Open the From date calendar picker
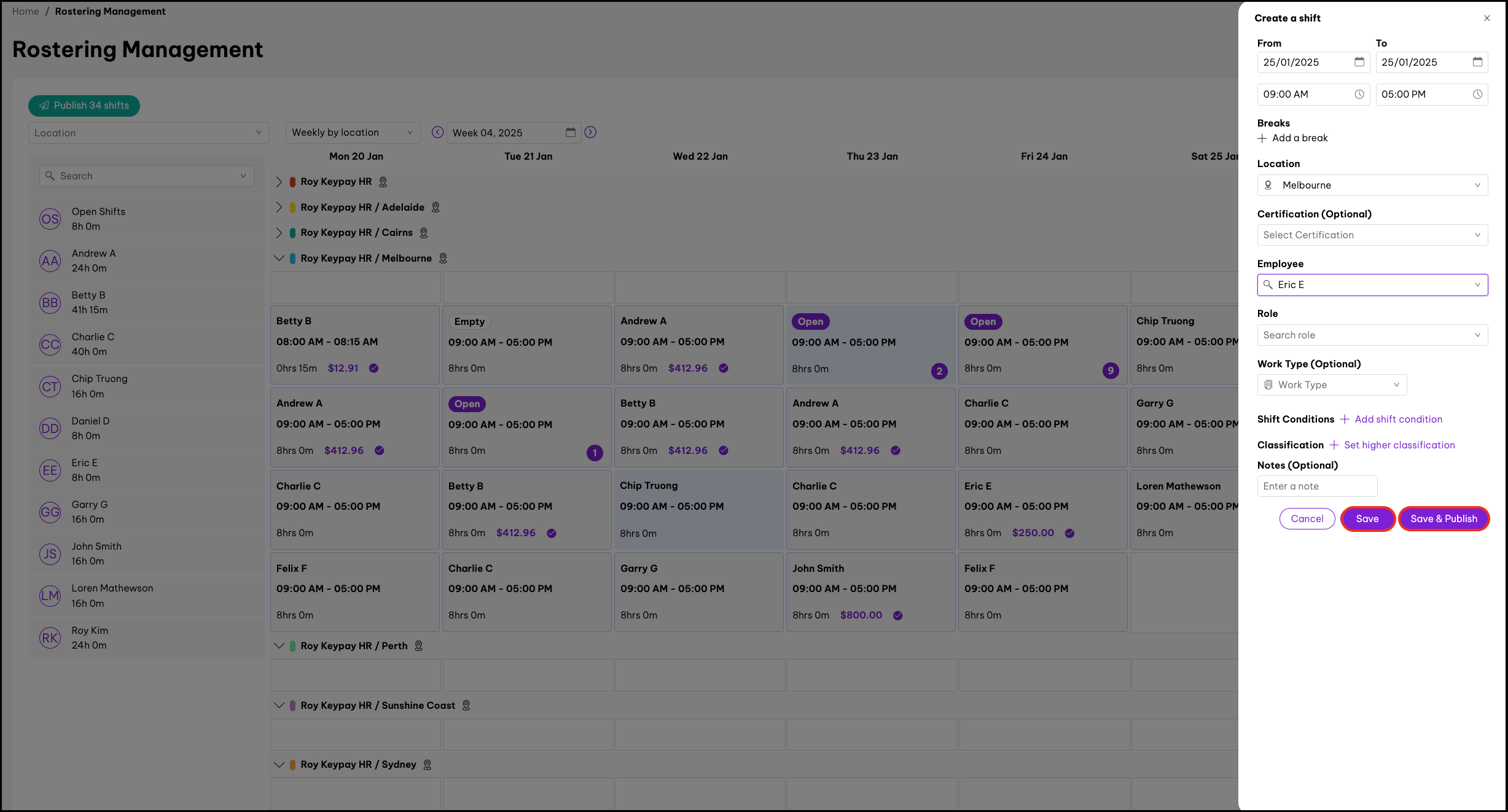1508x812 pixels. pos(1359,62)
